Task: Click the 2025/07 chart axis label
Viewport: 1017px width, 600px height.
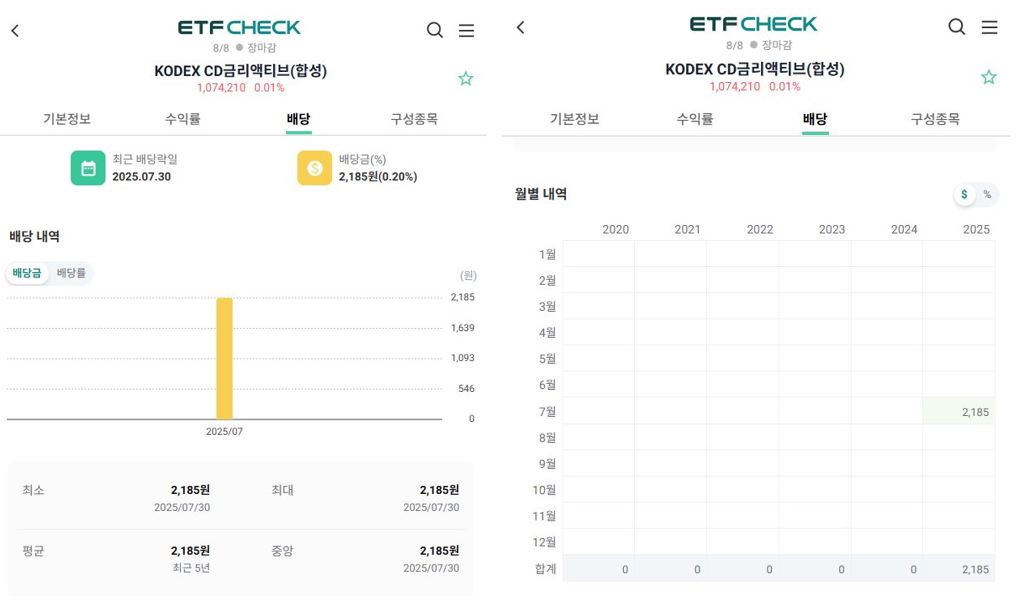Action: [224, 431]
